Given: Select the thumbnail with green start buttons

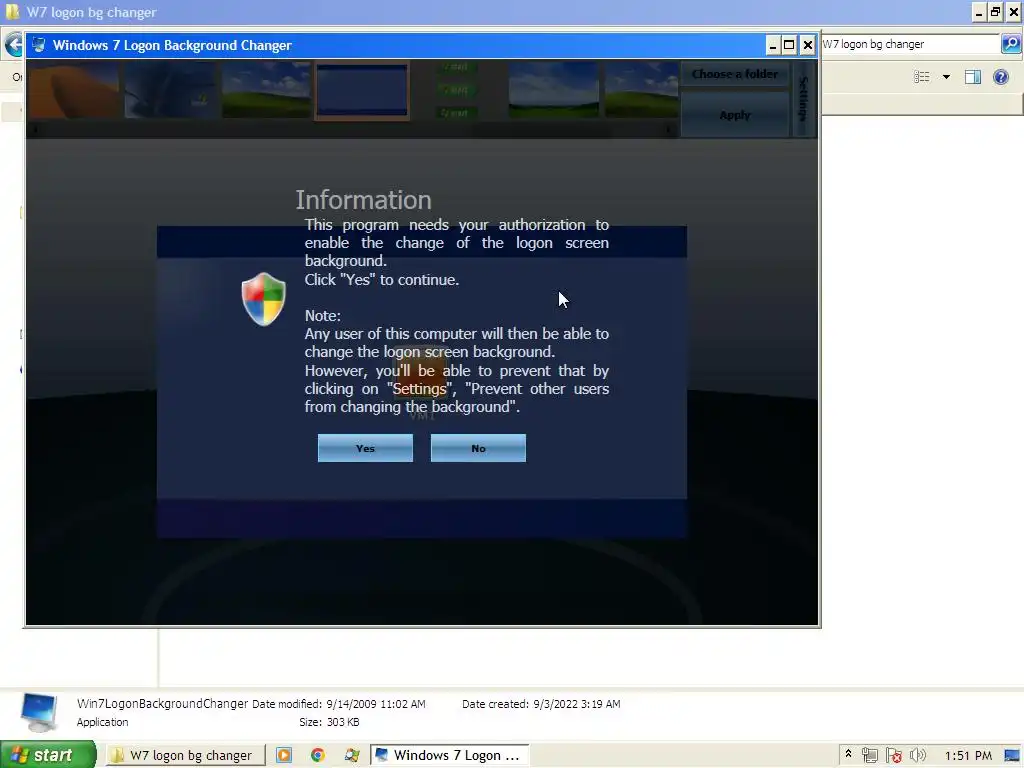Looking at the screenshot, I should 457,90.
